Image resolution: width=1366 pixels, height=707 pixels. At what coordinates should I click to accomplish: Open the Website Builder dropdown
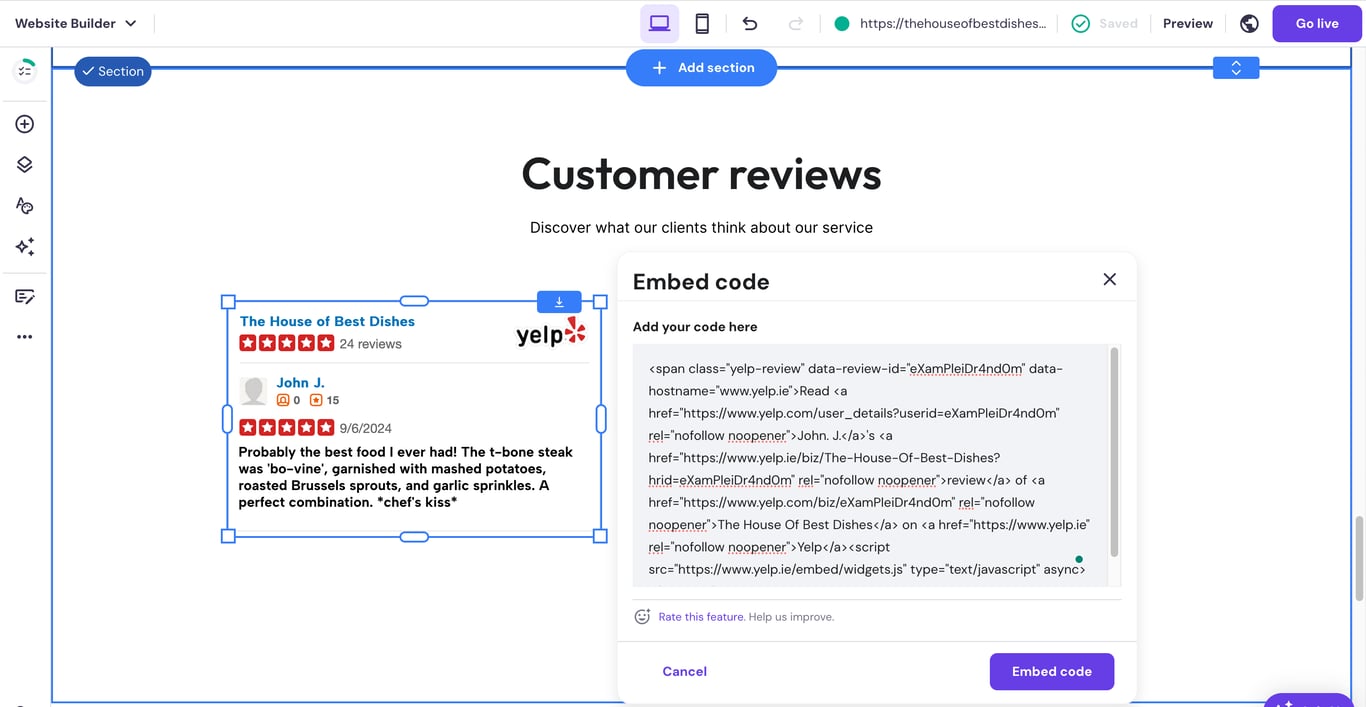pos(75,22)
